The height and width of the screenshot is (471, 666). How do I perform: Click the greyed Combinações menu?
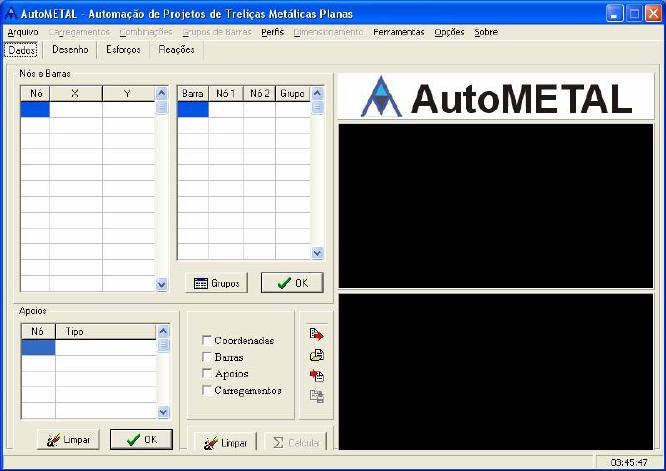coord(146,32)
